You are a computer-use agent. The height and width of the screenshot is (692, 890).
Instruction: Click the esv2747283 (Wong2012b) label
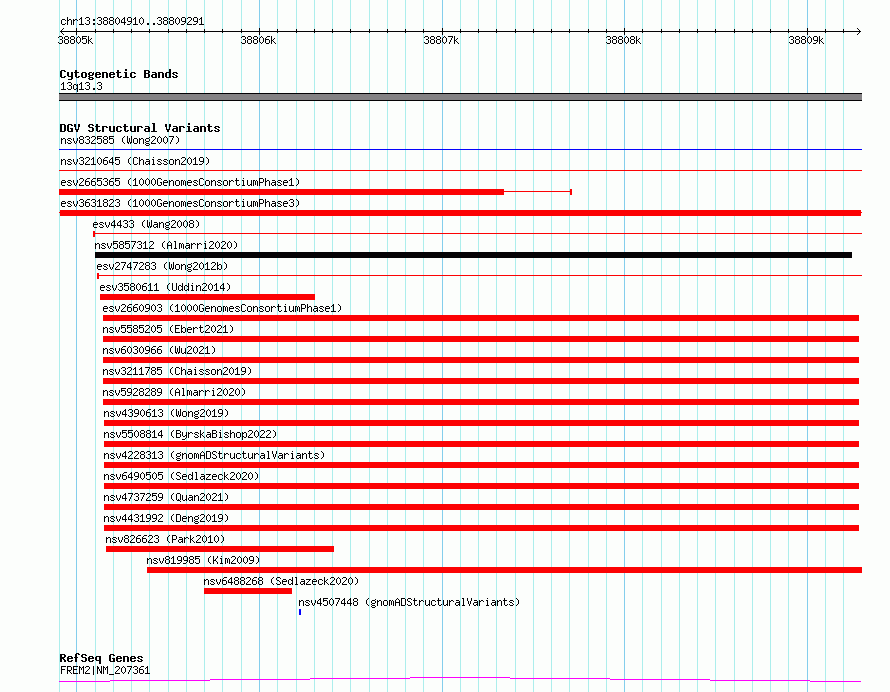click(x=162, y=266)
